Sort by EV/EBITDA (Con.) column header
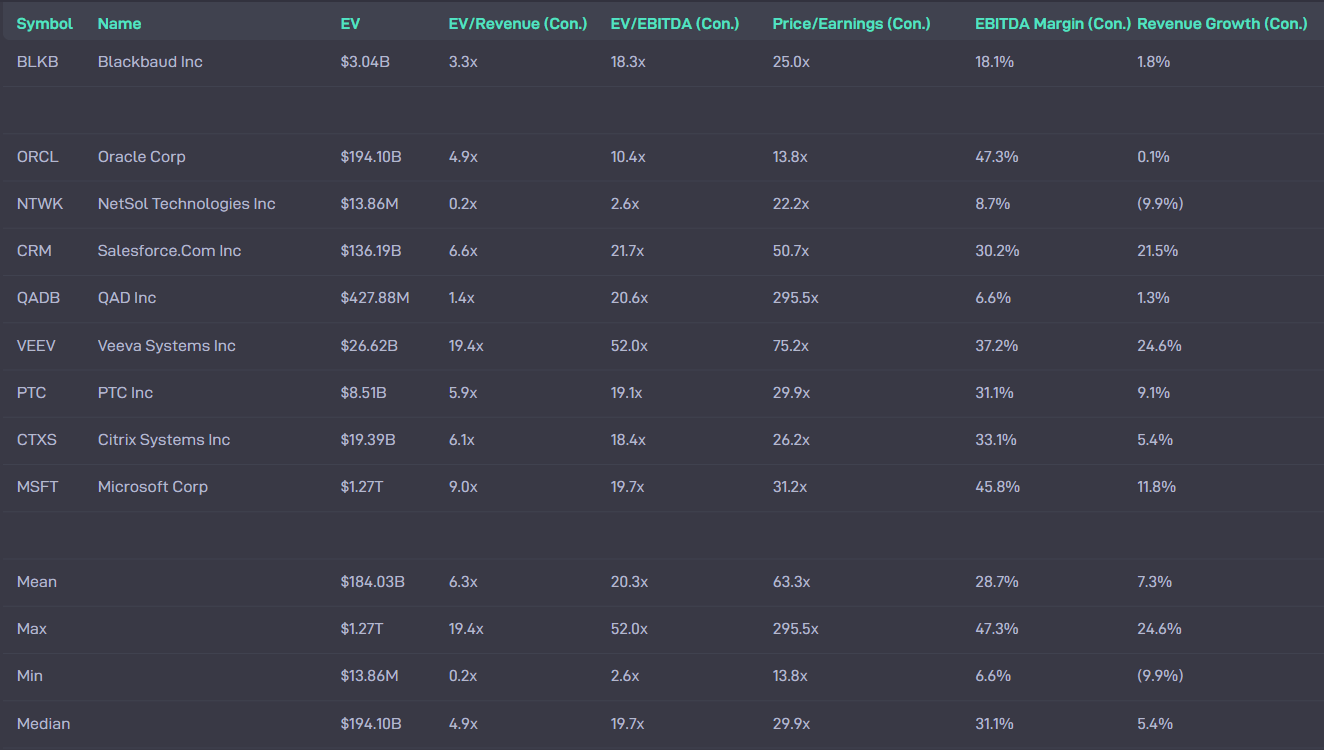This screenshot has width=1324, height=750. [x=675, y=23]
